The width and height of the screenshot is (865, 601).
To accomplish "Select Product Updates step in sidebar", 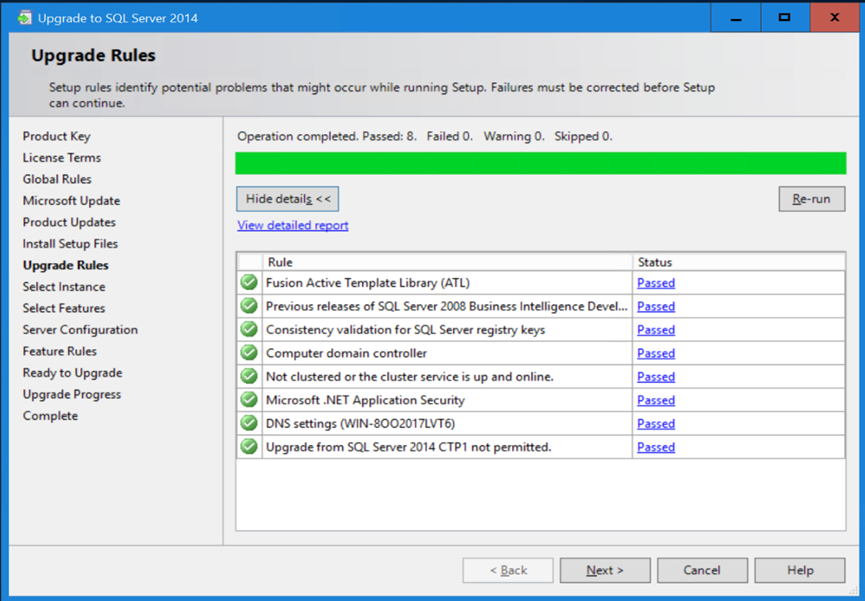I will [x=69, y=222].
